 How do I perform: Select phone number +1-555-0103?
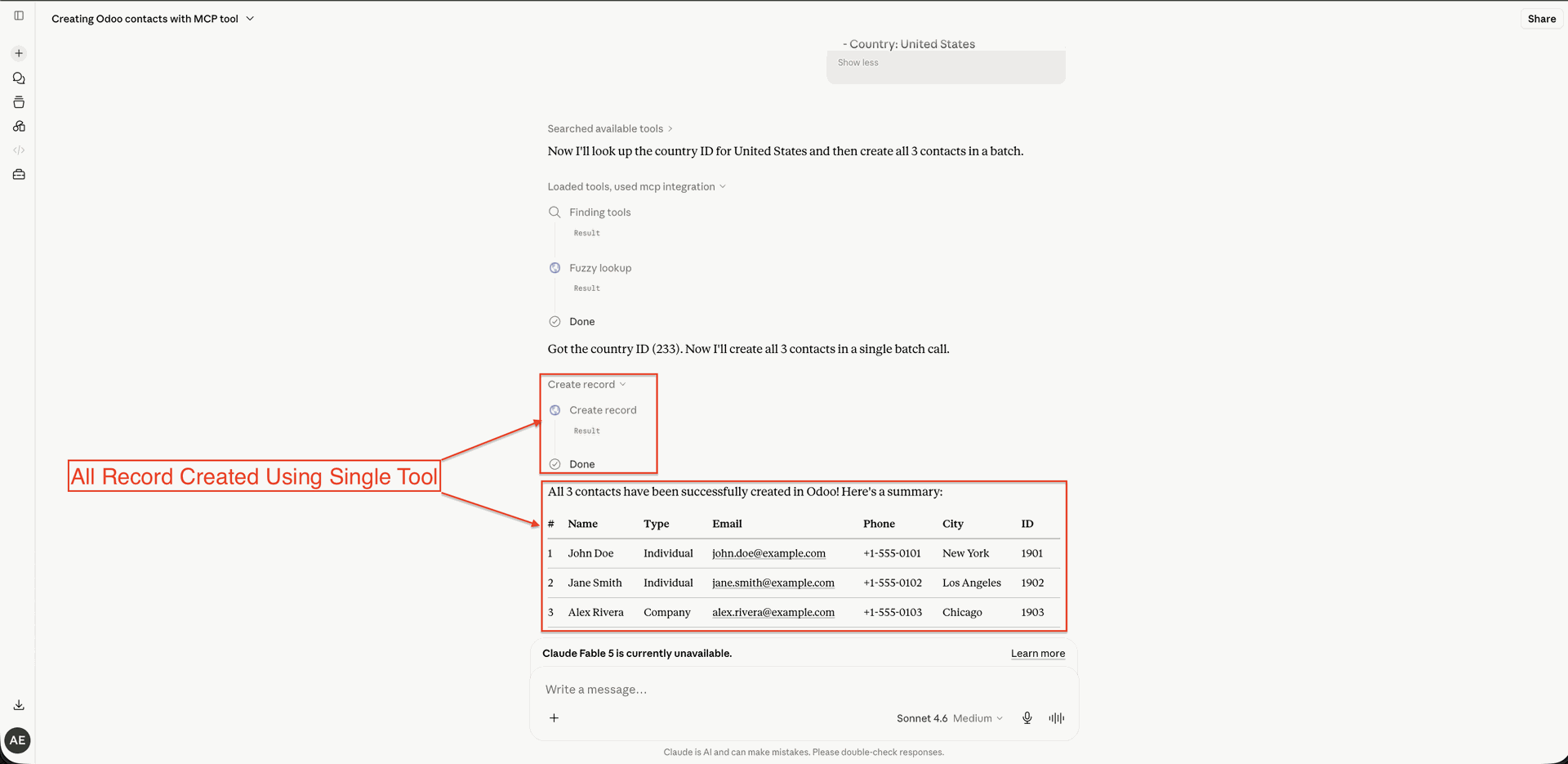(x=892, y=612)
